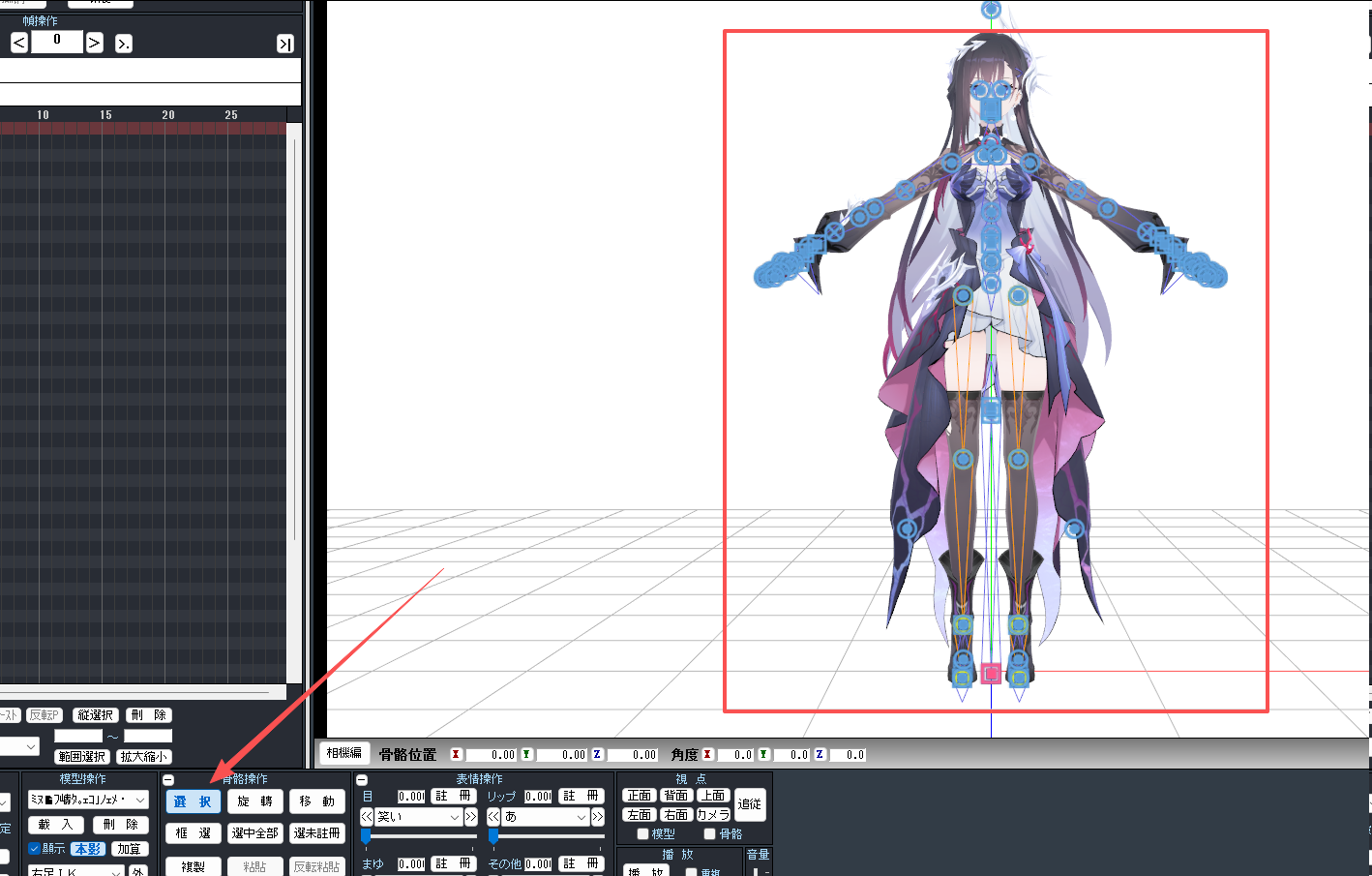Open the model selection dropdown

pos(88,800)
